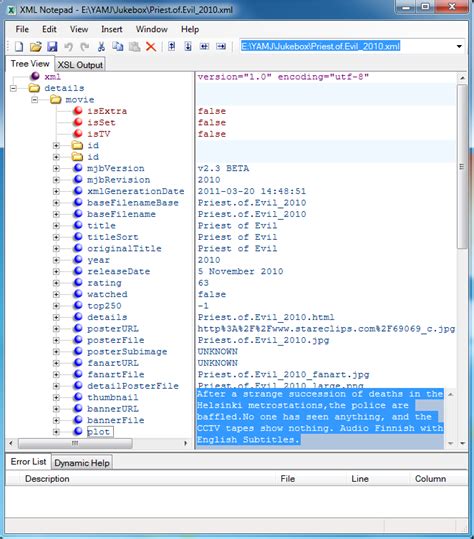Select the posterURL tree element
474x539 pixels.
pos(113,329)
